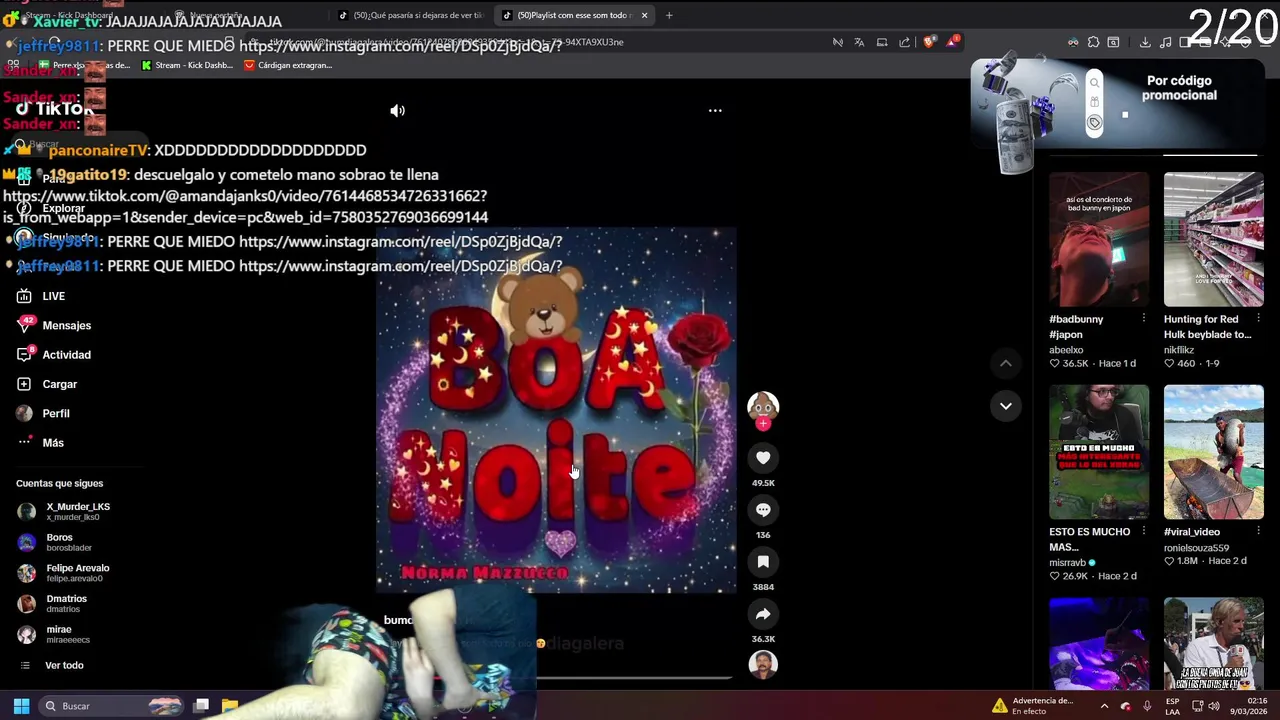Viewport: 1280px width, 720px height.
Task: Click Por código promocional text
Action: click(x=1180, y=88)
